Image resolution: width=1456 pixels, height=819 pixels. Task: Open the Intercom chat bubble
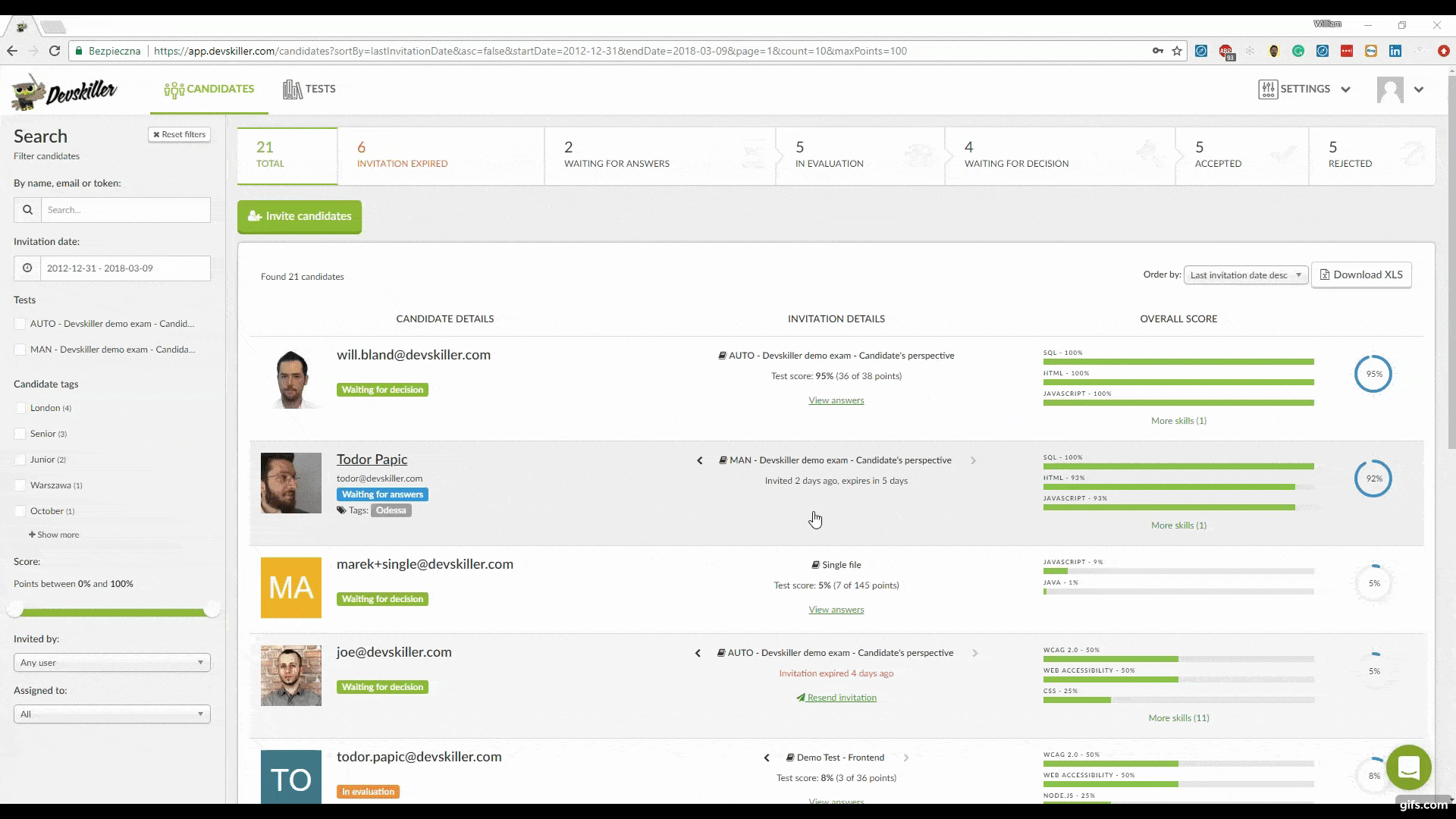[x=1408, y=767]
